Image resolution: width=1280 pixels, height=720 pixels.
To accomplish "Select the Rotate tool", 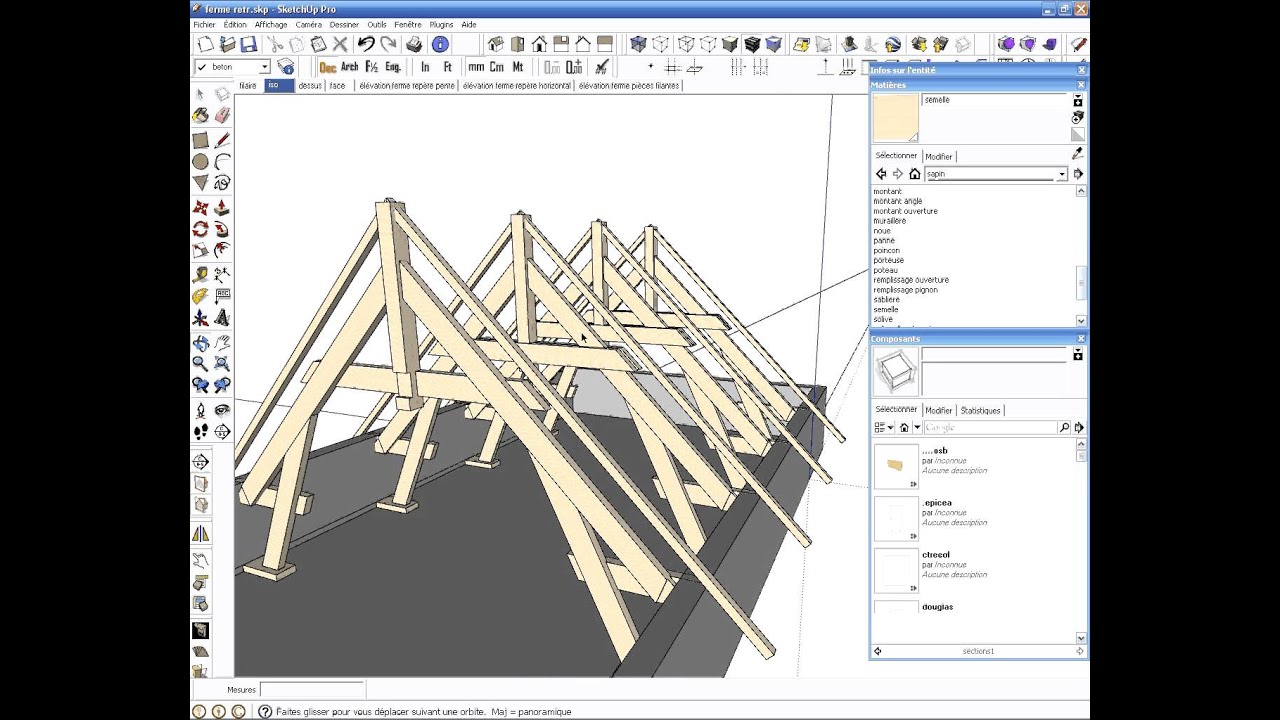I will (200, 229).
